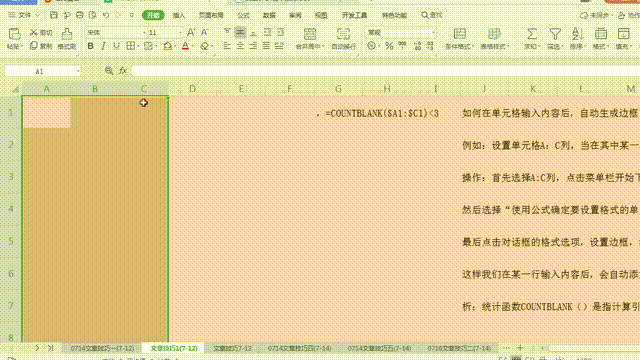Screen dimensions: 640x360
Task: Click the eraser clear-format icon
Action: coord(204,46)
